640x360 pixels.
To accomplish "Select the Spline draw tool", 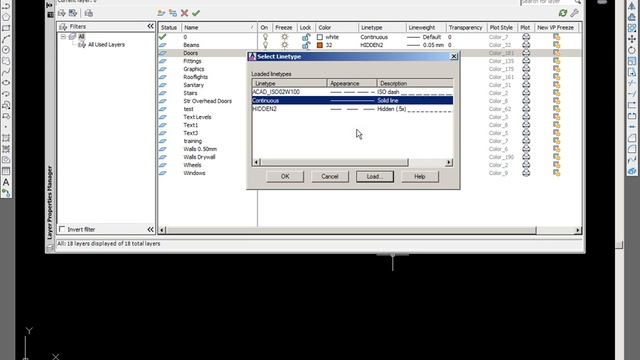I will point(6,72).
